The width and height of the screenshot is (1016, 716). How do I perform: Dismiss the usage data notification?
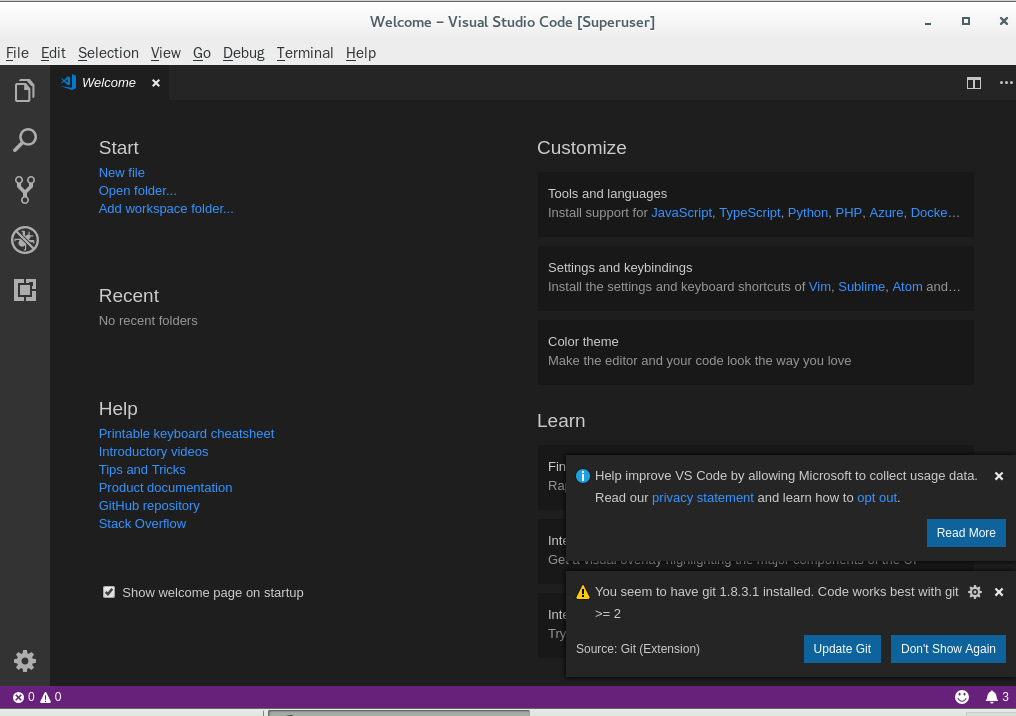point(999,476)
